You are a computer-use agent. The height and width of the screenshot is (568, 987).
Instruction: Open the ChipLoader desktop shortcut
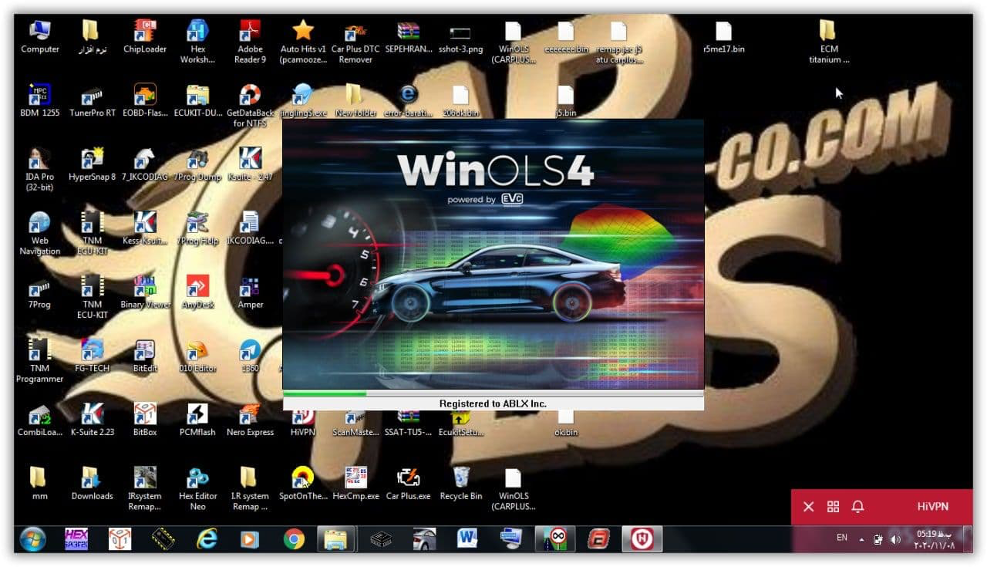pos(145,37)
